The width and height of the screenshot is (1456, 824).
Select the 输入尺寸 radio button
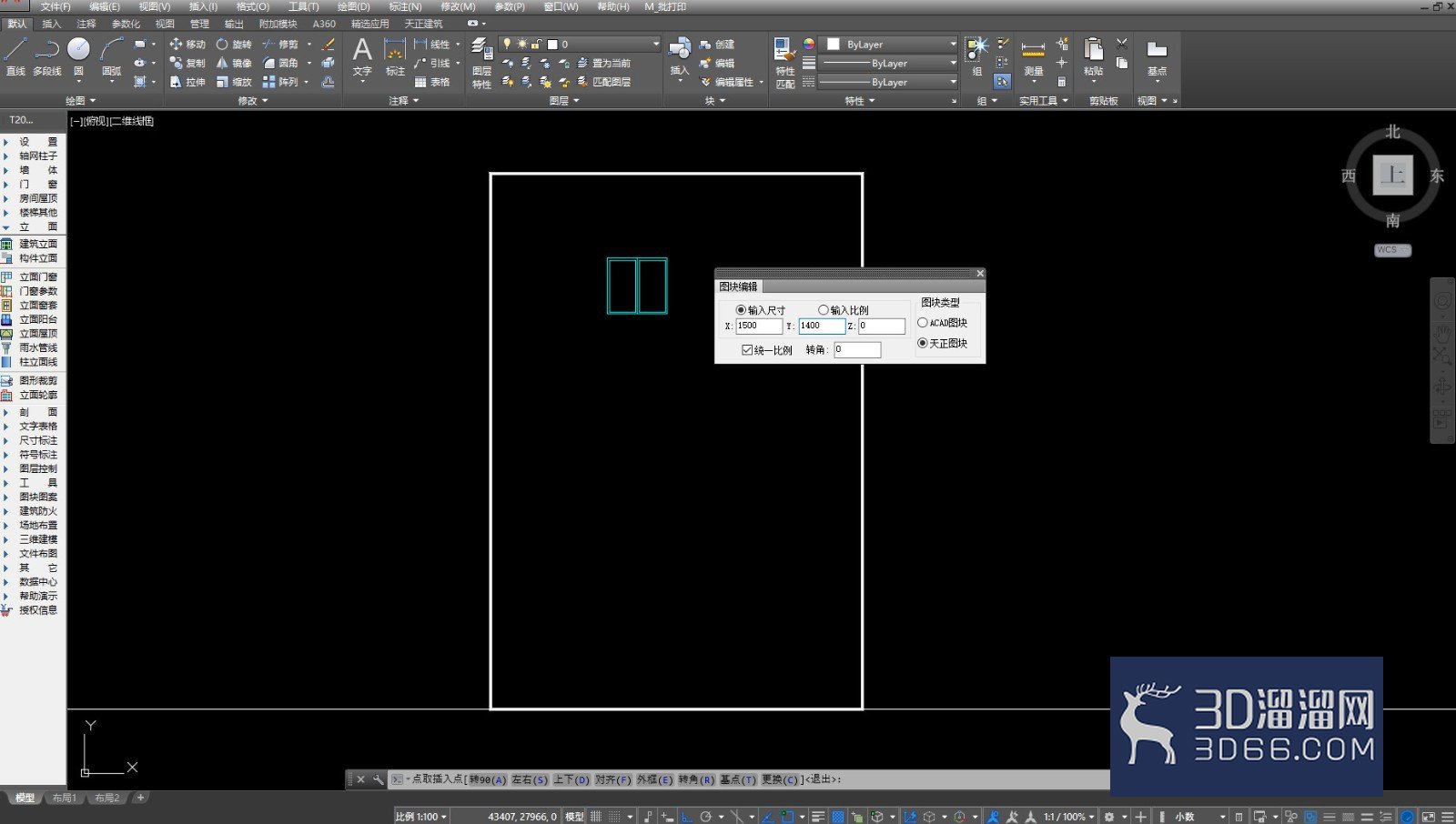741,310
